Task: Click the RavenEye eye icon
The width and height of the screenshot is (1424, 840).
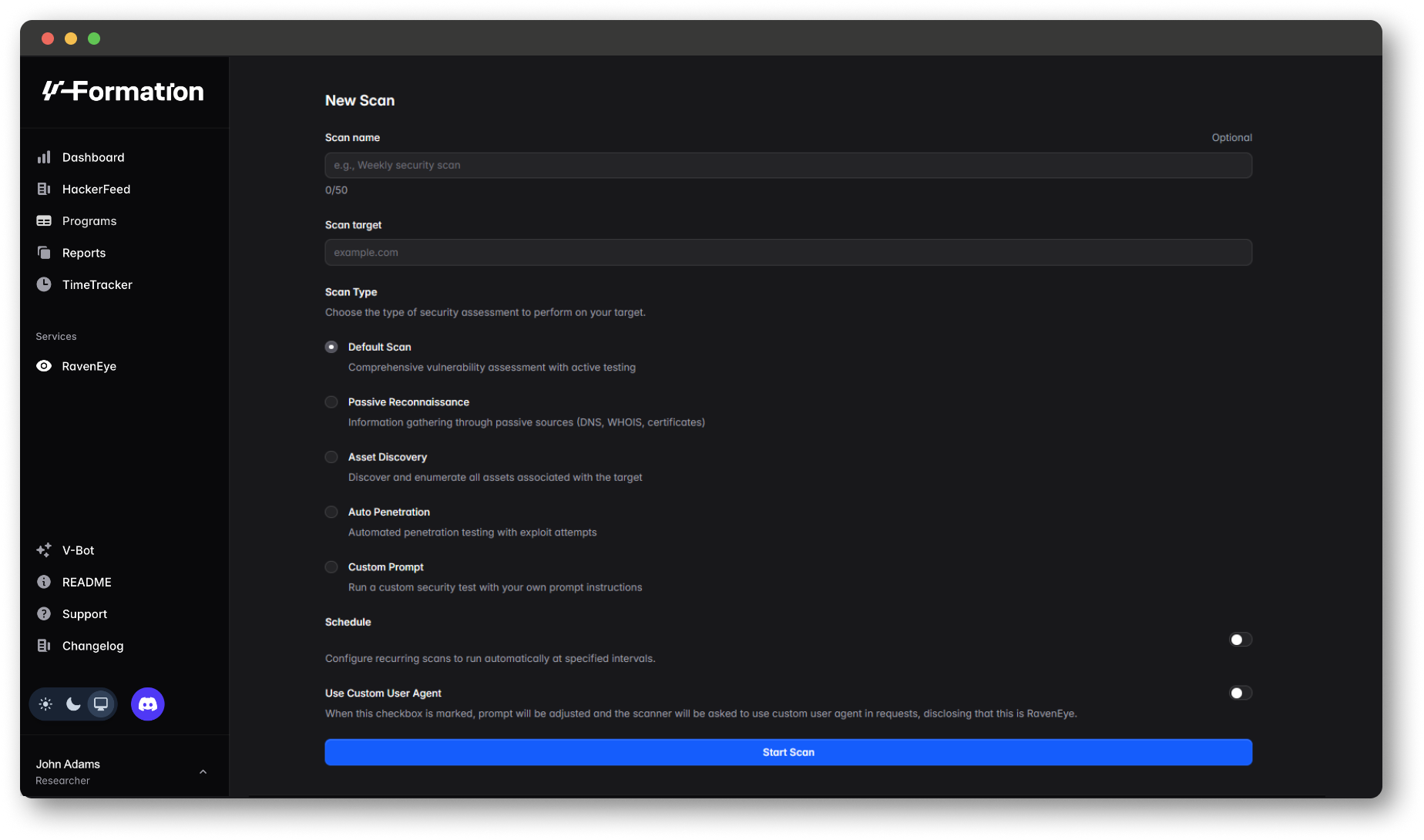Action: [44, 366]
